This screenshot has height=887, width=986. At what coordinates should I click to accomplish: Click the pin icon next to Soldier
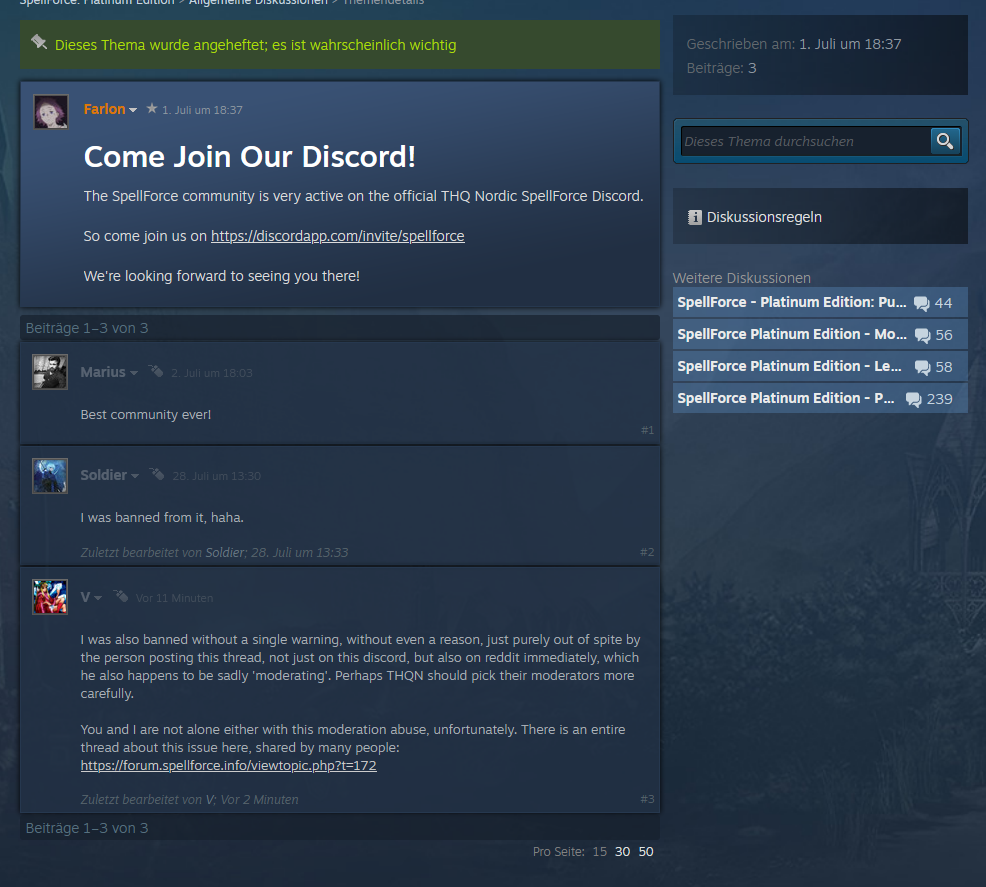157,475
